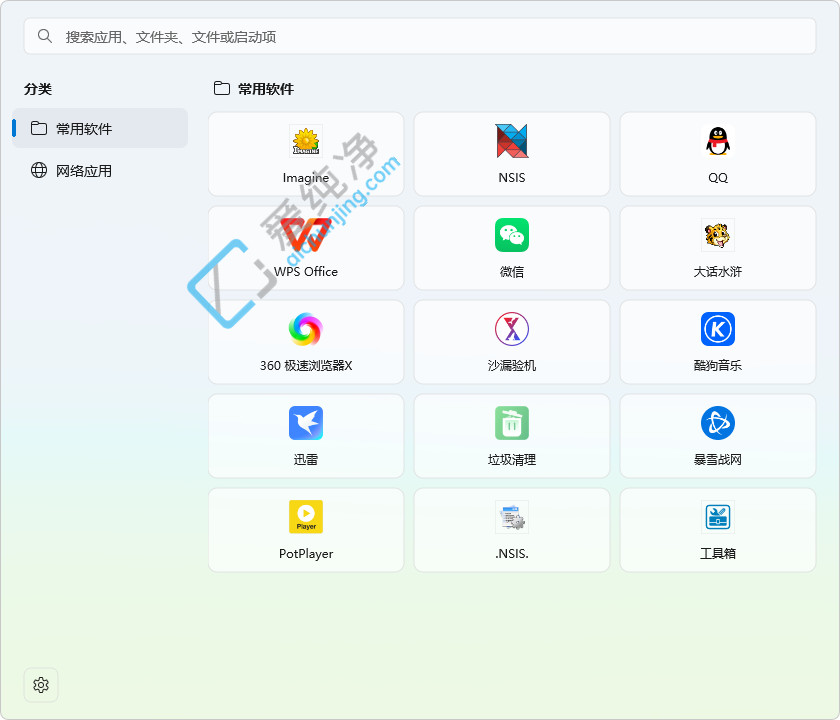
Task: Open the QQ penguin icon
Action: point(718,141)
